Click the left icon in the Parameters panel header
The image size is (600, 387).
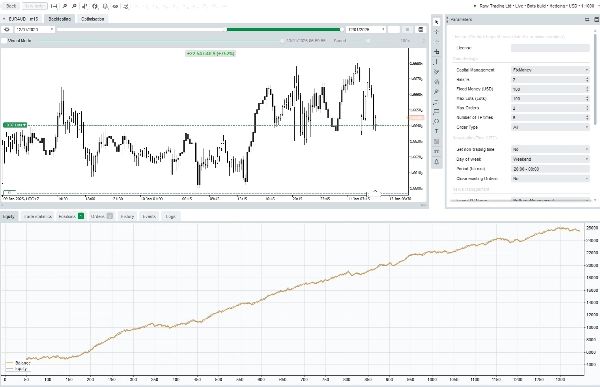click(x=587, y=19)
